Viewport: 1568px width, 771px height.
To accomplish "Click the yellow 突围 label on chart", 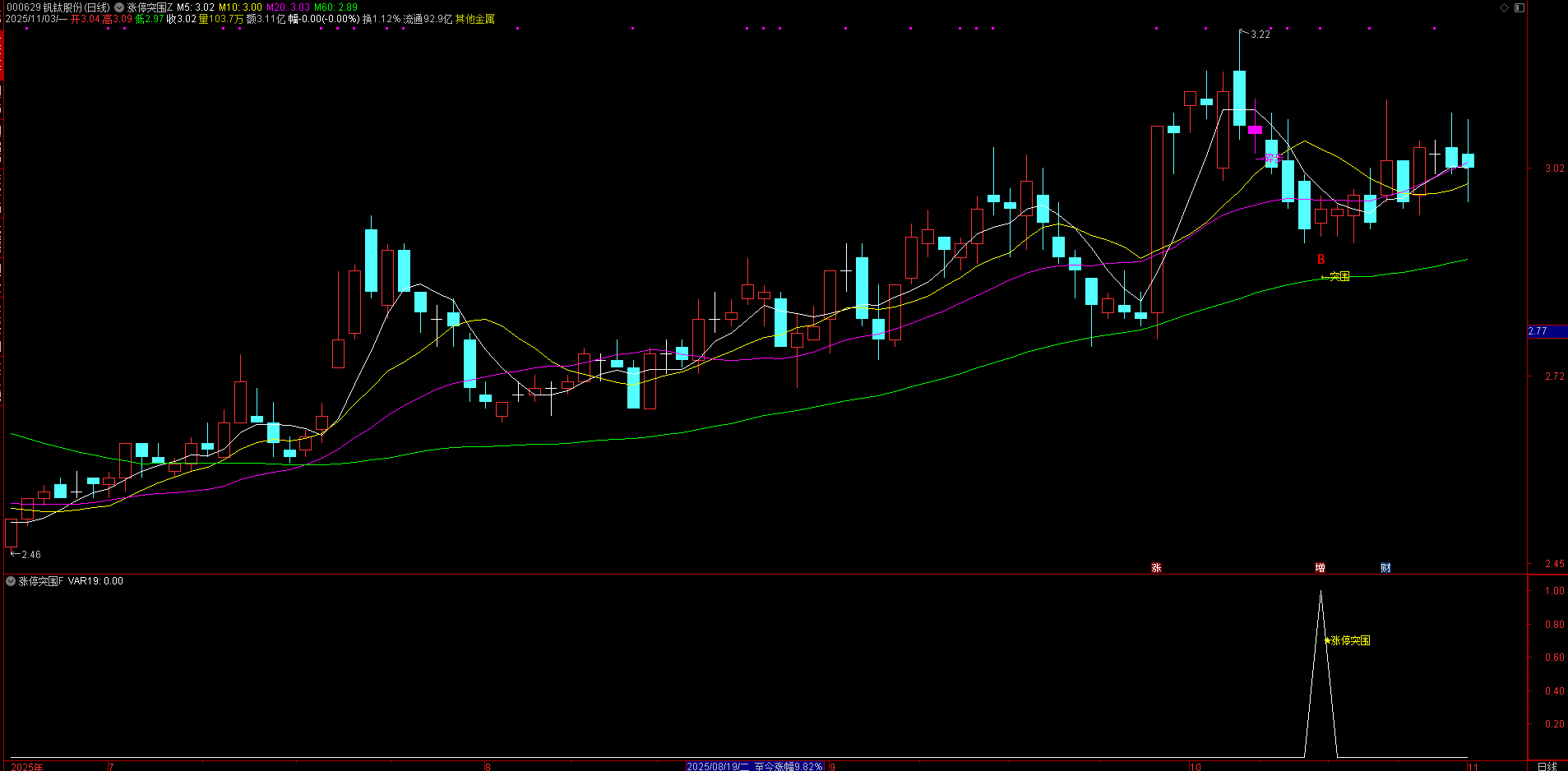I will 1339,276.
